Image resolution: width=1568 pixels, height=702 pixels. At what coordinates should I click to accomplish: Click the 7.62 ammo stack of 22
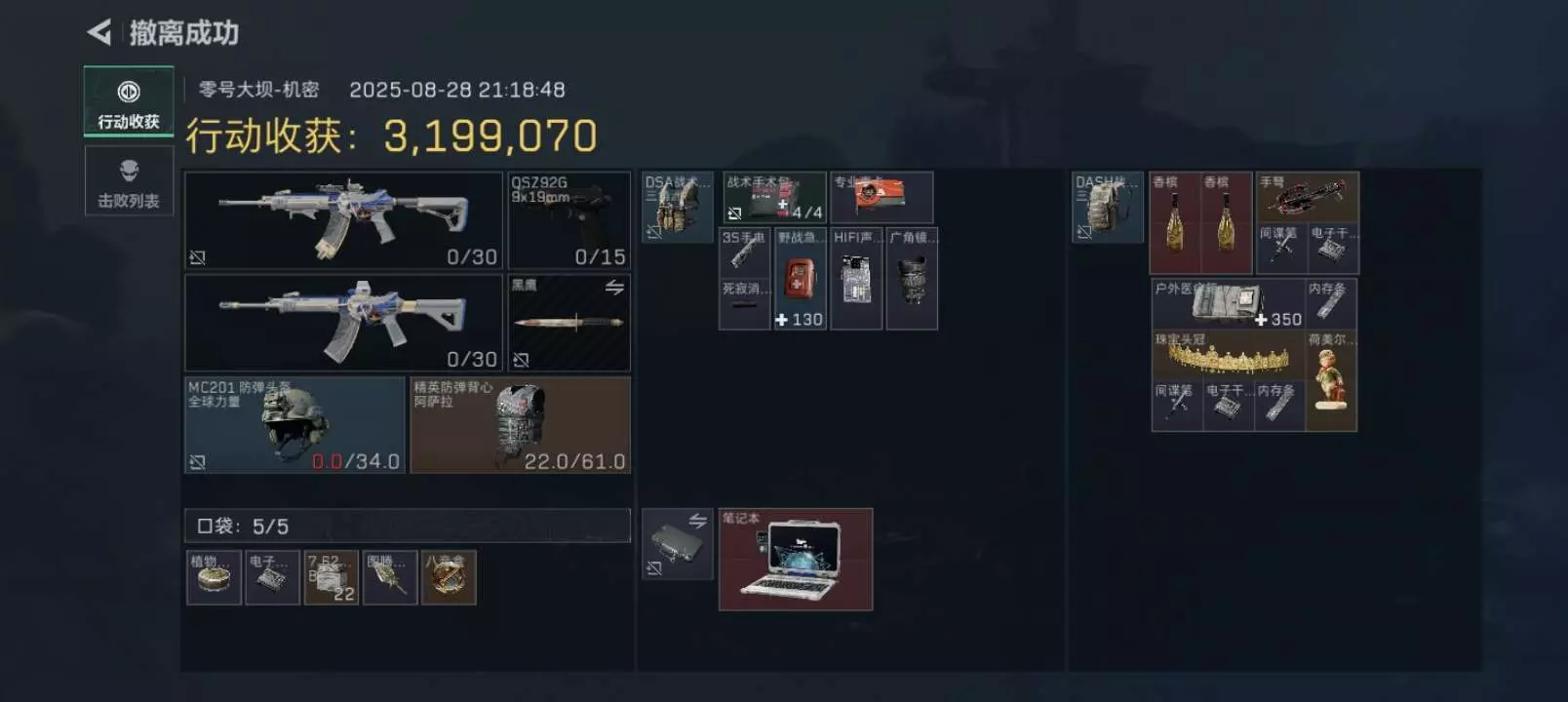coord(332,577)
